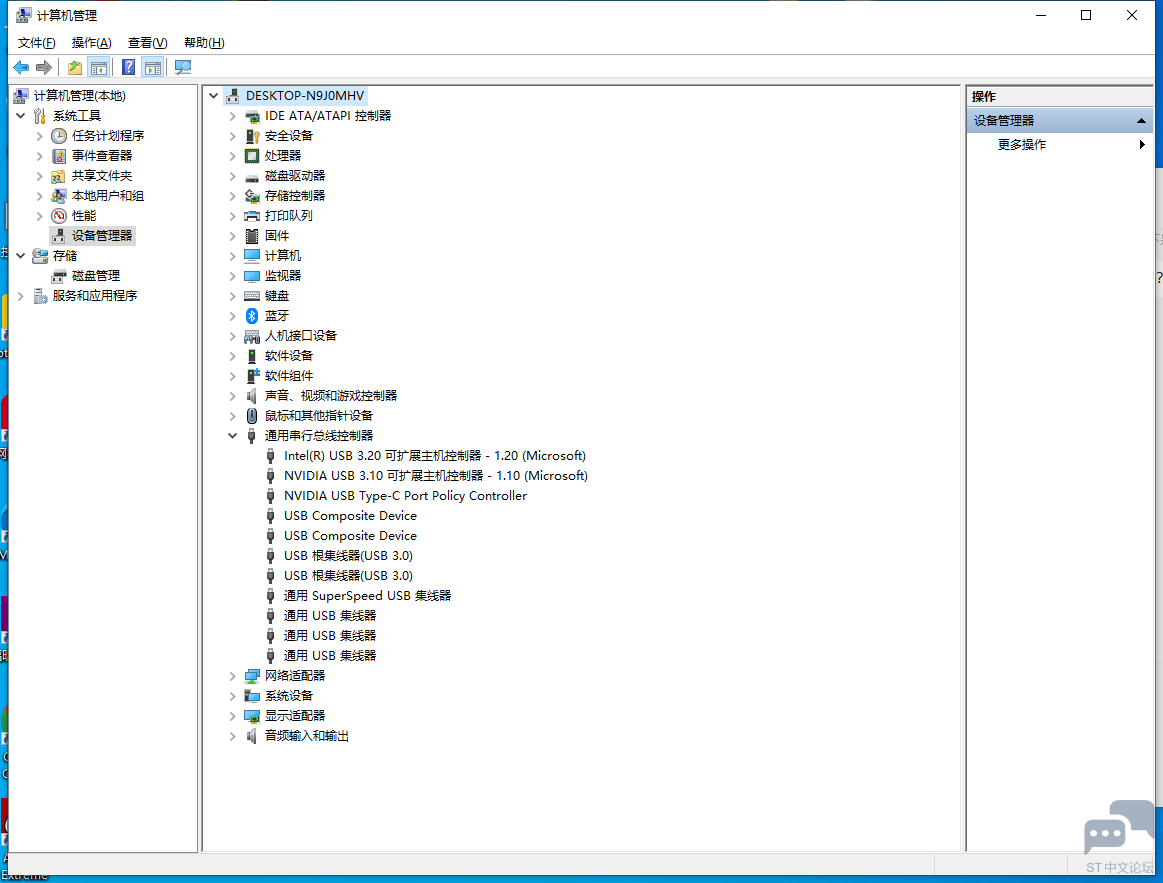Click the 鼠标和其他指针设备 mouse icon
Viewport: 1163px width, 883px height.
click(252, 416)
